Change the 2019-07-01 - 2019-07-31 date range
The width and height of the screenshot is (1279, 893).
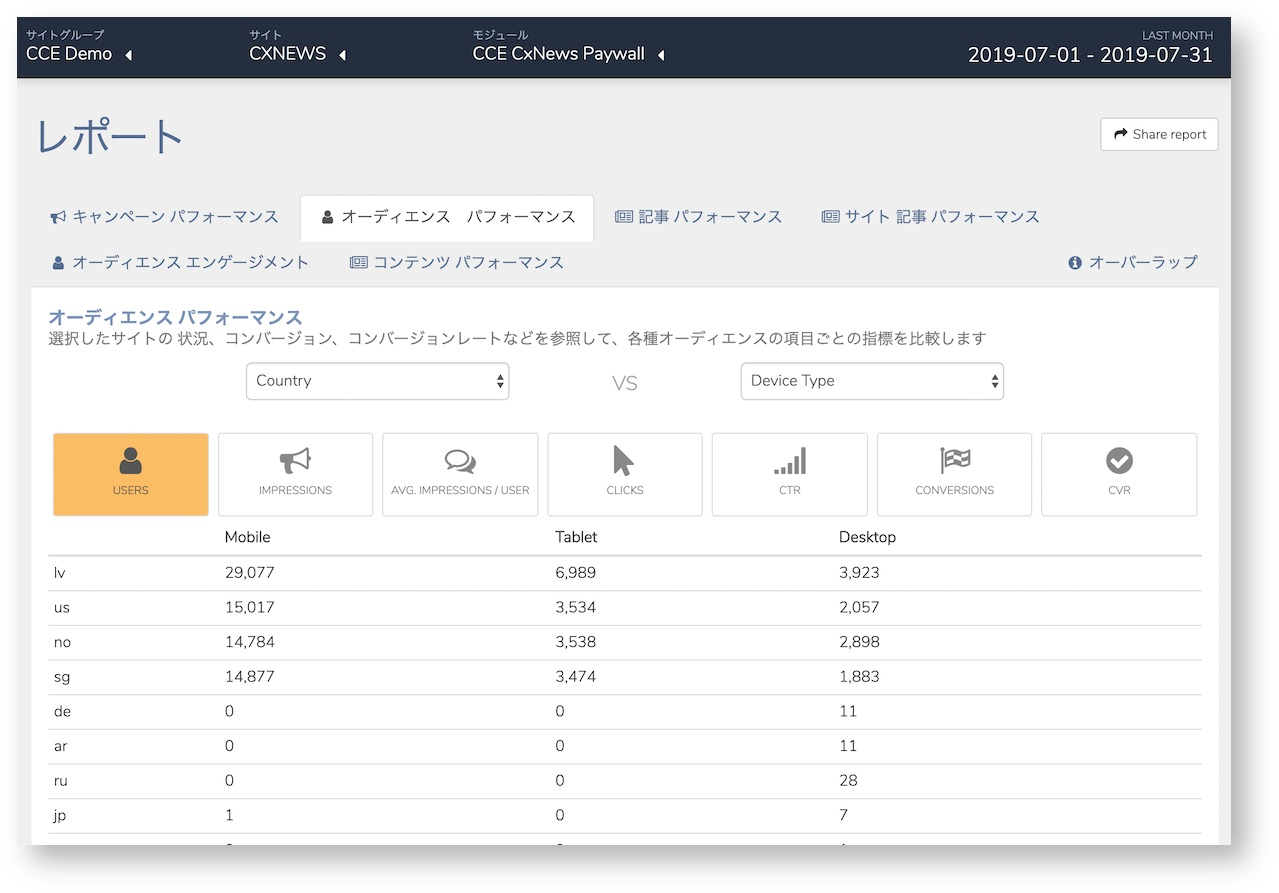[1090, 55]
